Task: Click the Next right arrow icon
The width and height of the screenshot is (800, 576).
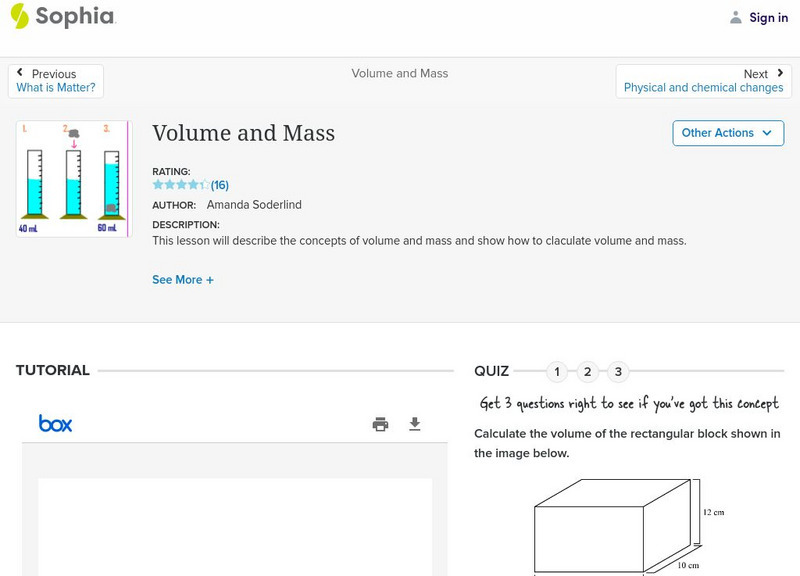Action: click(x=780, y=73)
